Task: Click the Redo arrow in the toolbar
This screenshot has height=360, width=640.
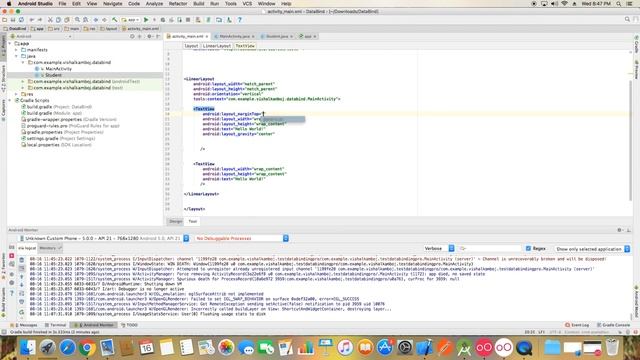Action: click(x=40, y=20)
